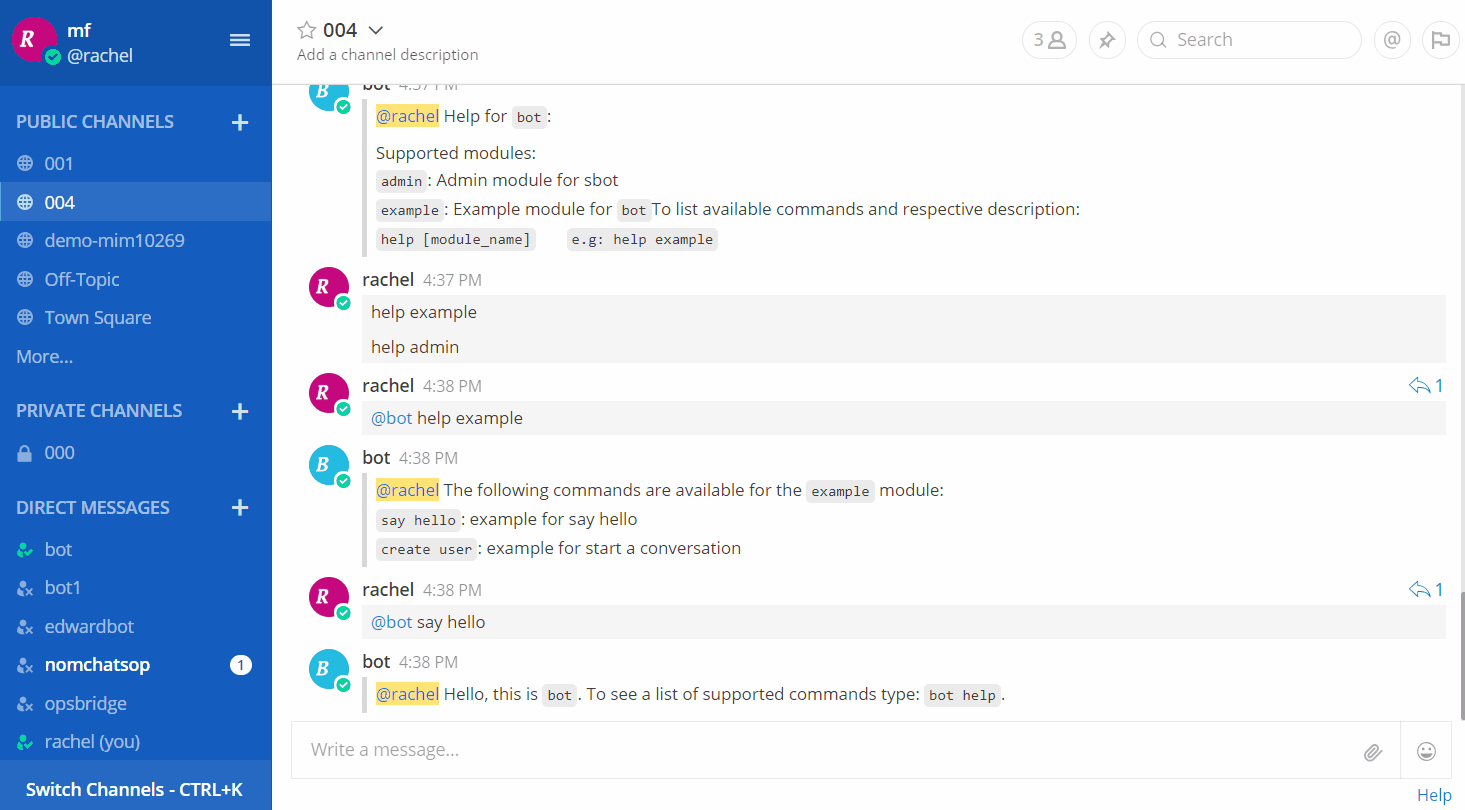Click 'help admin' message text
Screen dimensions: 1465x810
point(415,347)
